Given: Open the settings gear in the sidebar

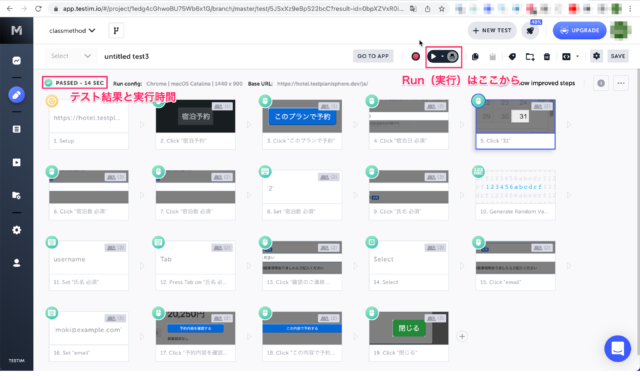Looking at the screenshot, I should 16,230.
